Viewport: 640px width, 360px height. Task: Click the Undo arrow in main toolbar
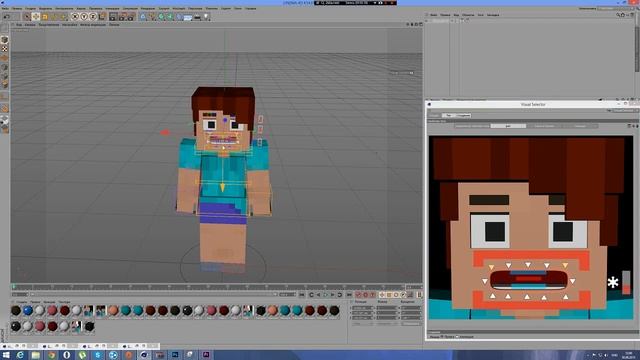tap(7, 17)
